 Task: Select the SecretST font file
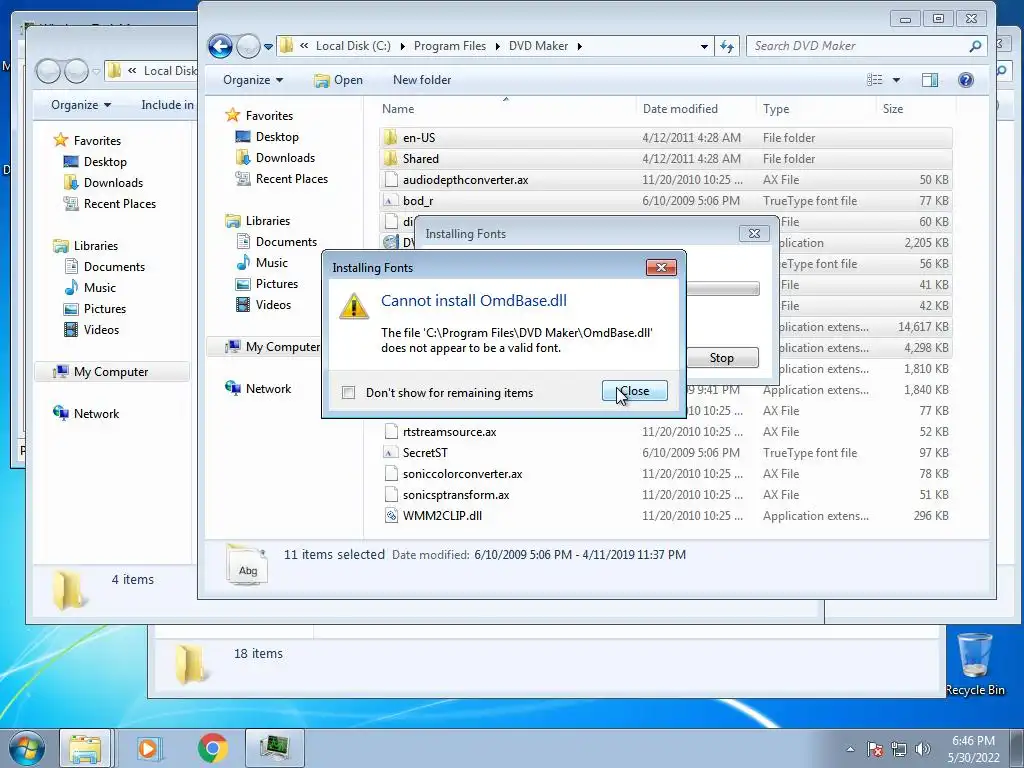pos(665,453)
